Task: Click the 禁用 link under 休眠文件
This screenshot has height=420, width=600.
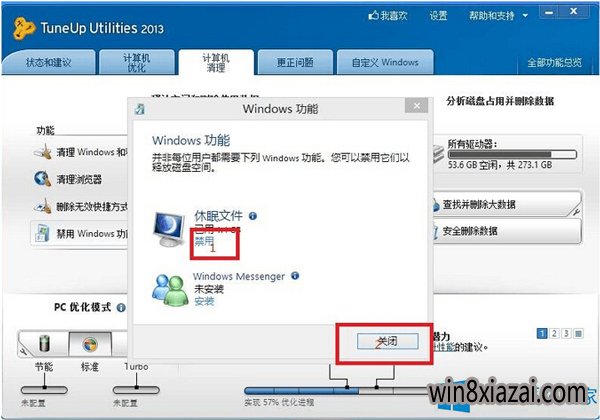Action: pyautogui.click(x=204, y=241)
